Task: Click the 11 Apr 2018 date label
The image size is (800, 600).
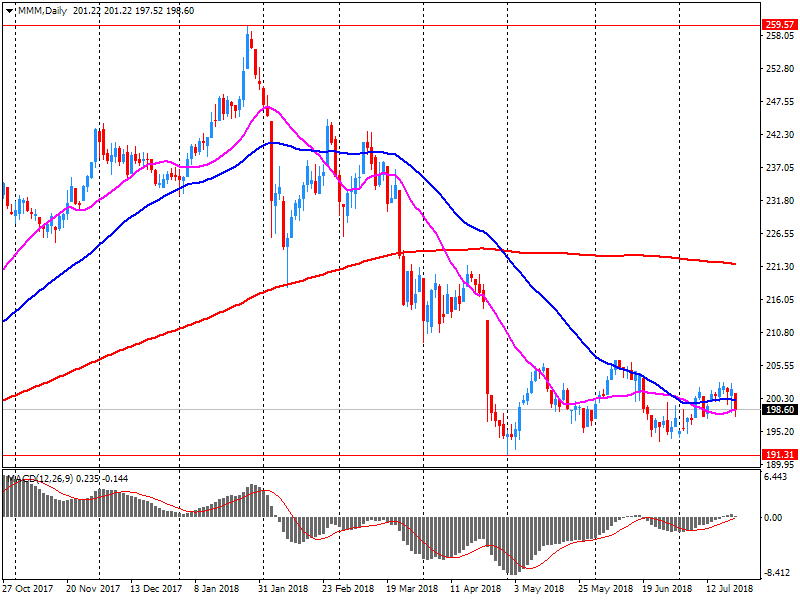Action: [x=476, y=589]
